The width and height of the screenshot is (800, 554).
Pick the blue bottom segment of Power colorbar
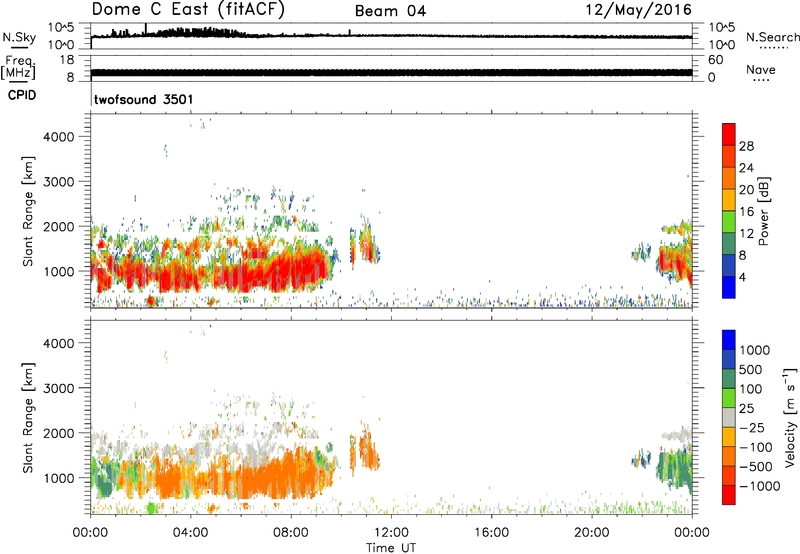(729, 287)
